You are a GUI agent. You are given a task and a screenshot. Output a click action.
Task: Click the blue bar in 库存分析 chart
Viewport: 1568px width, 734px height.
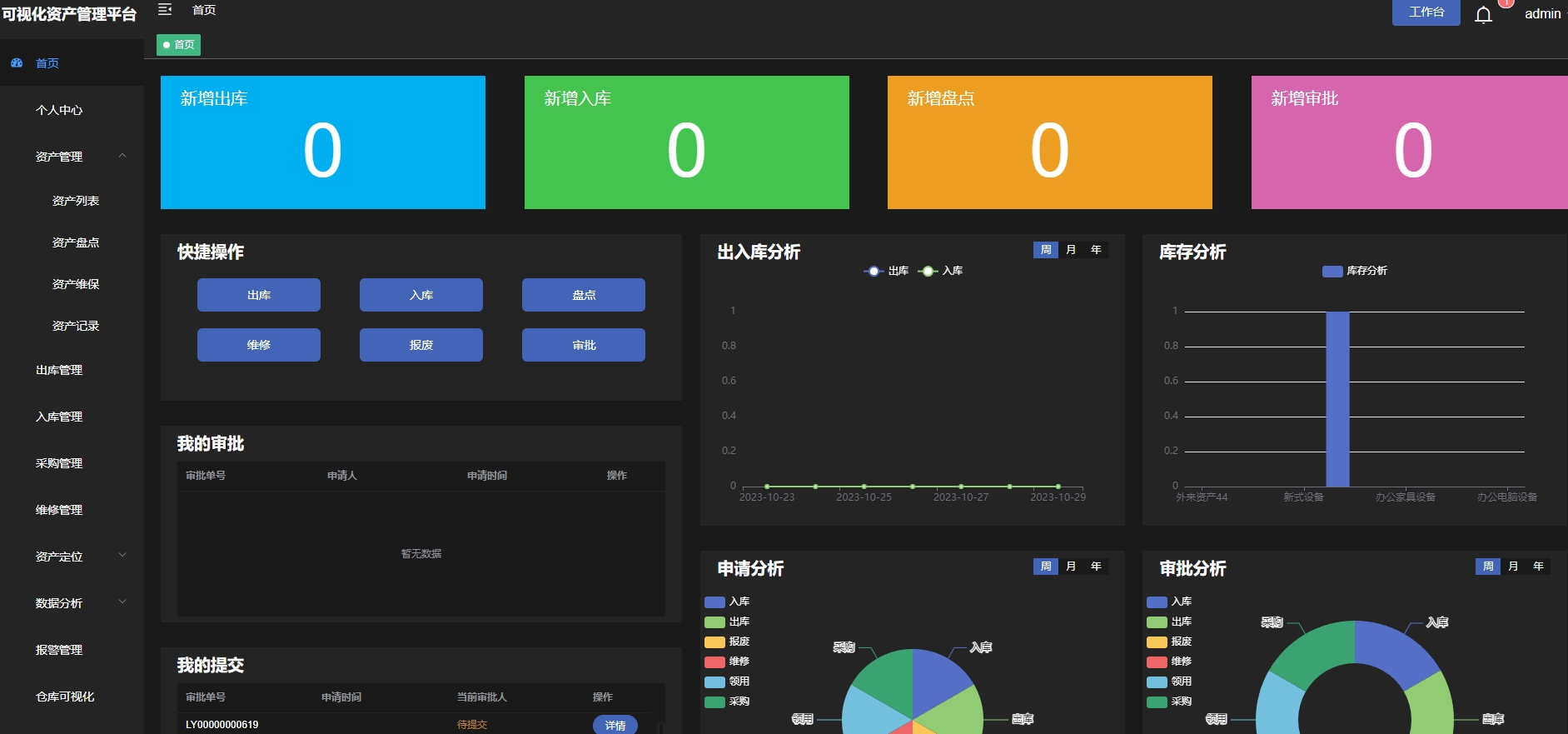coord(1337,399)
